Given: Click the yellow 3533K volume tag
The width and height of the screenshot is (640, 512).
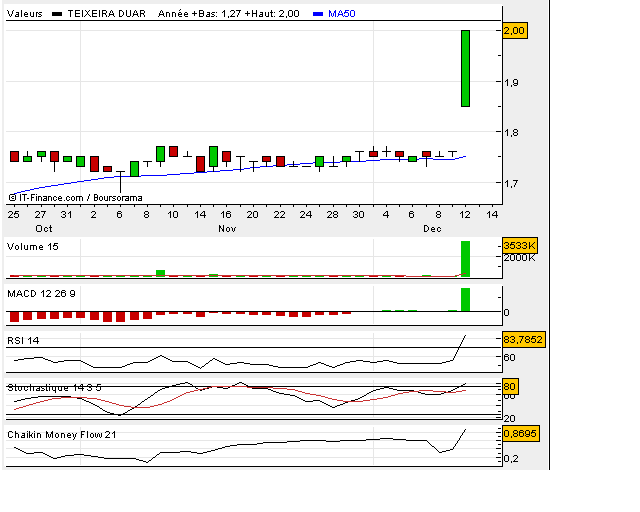Looking at the screenshot, I should coord(520,245).
